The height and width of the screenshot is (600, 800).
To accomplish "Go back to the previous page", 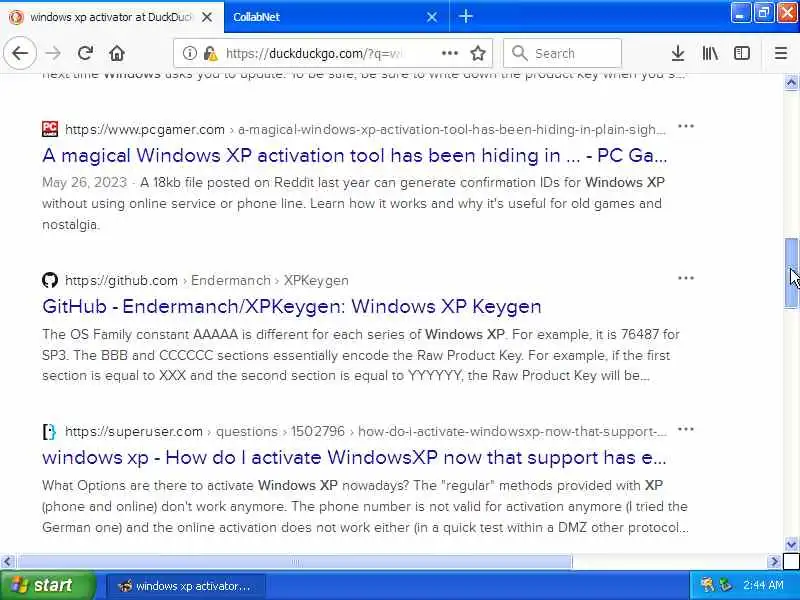I will [x=20, y=53].
